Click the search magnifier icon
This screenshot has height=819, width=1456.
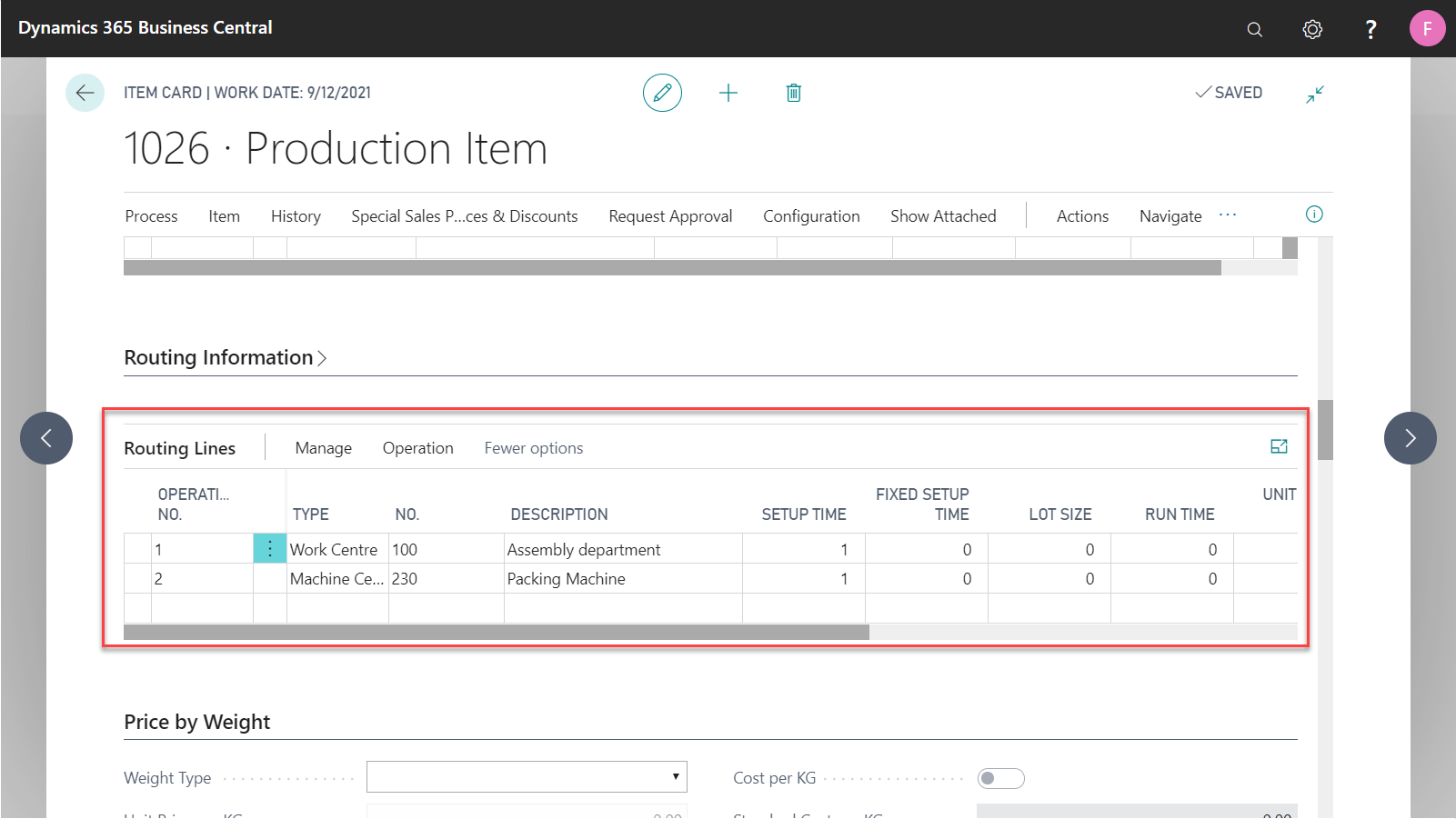1254,29
